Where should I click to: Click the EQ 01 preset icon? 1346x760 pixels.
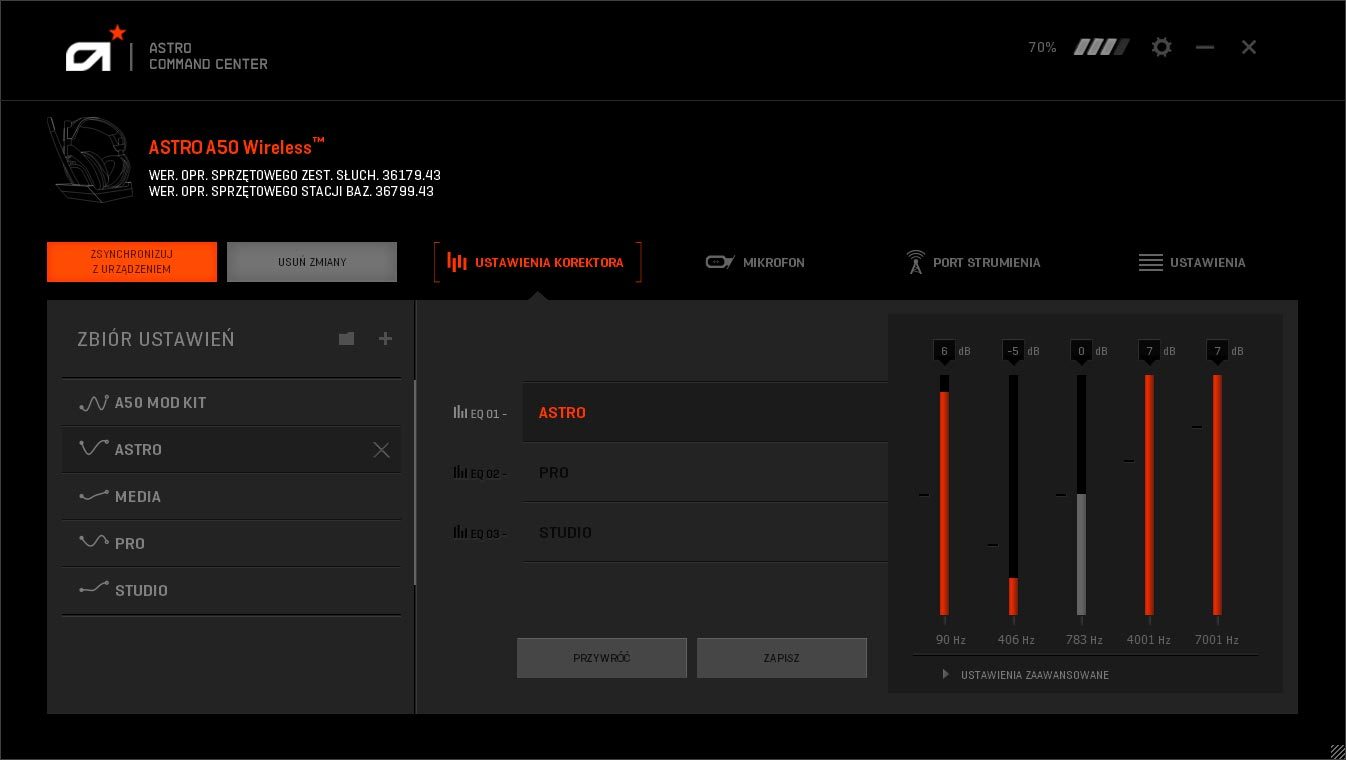click(460, 412)
